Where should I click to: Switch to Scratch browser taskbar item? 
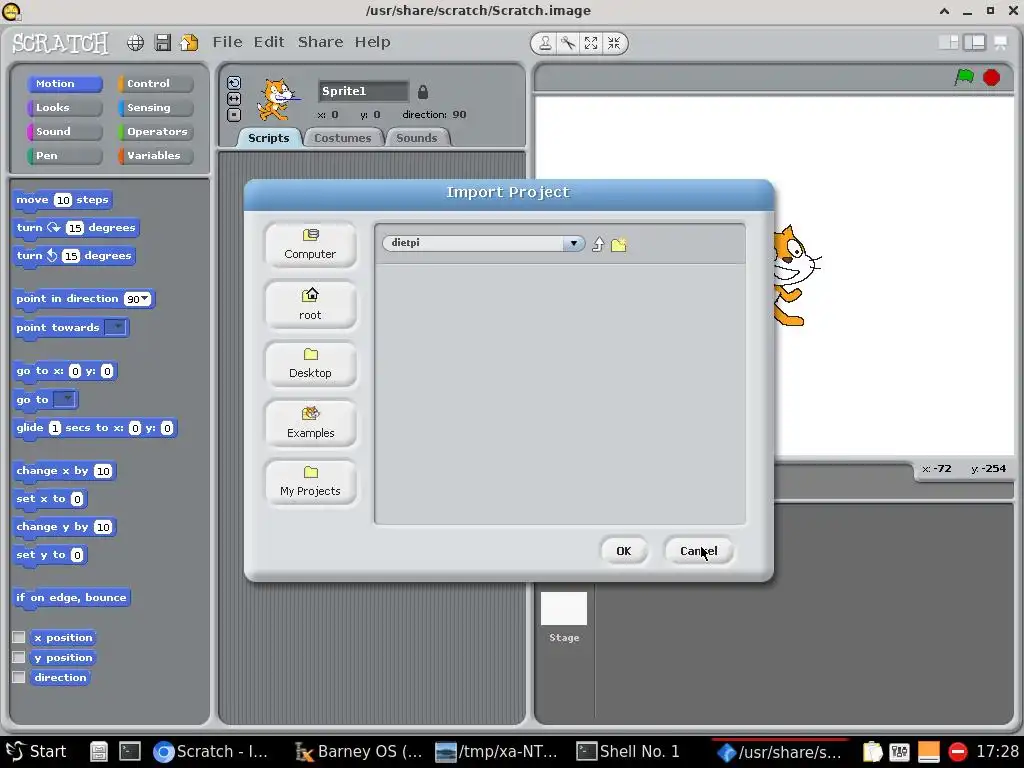tap(210, 752)
